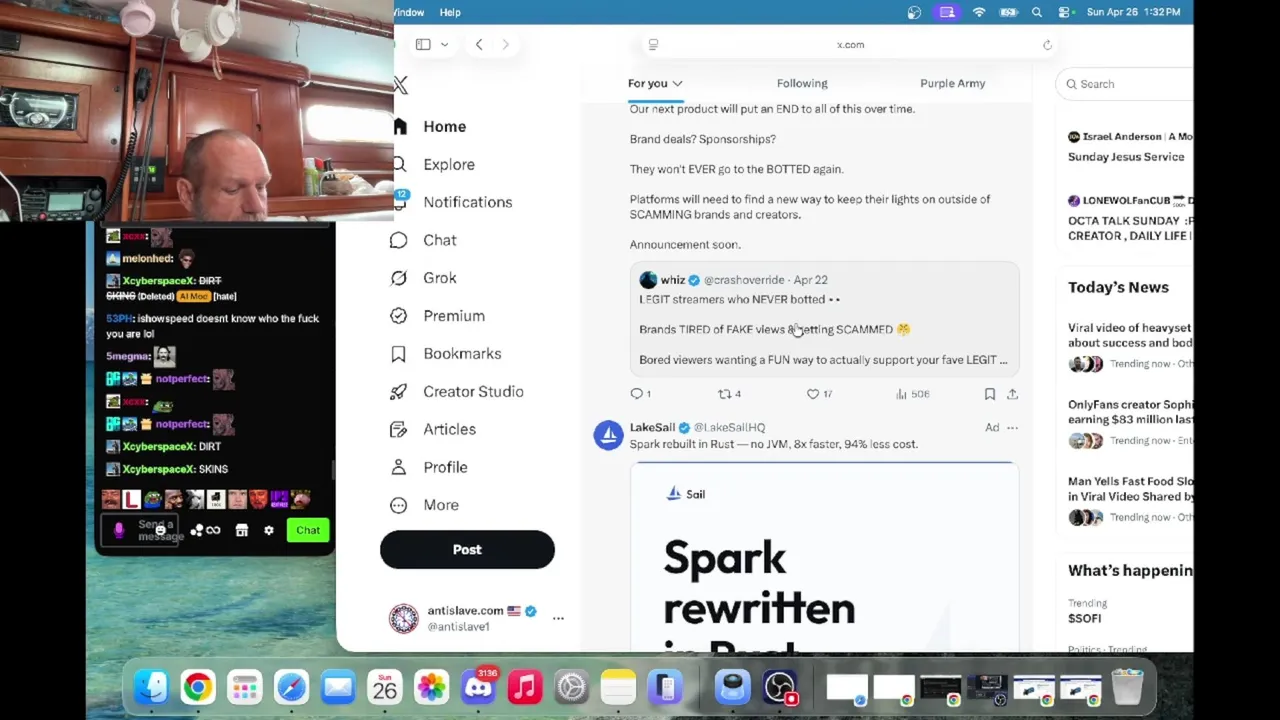This screenshot has width=1280, height=720.
Task: Open emoji picker in chat message box
Action: tap(159, 531)
